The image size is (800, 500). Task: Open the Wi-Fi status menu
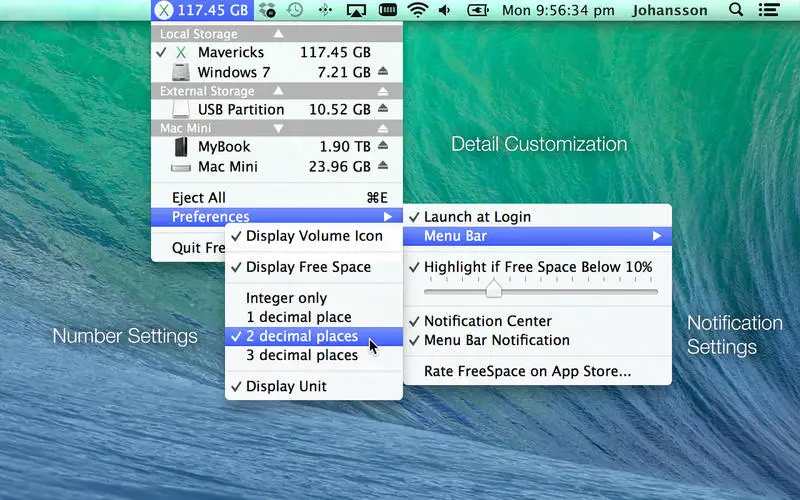[x=418, y=10]
